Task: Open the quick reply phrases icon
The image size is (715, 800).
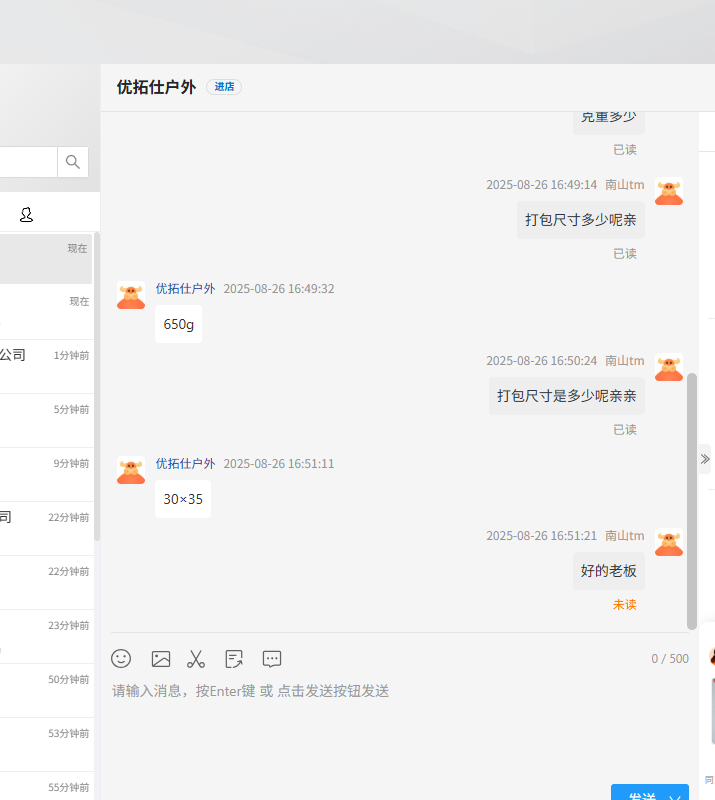Action: point(234,658)
